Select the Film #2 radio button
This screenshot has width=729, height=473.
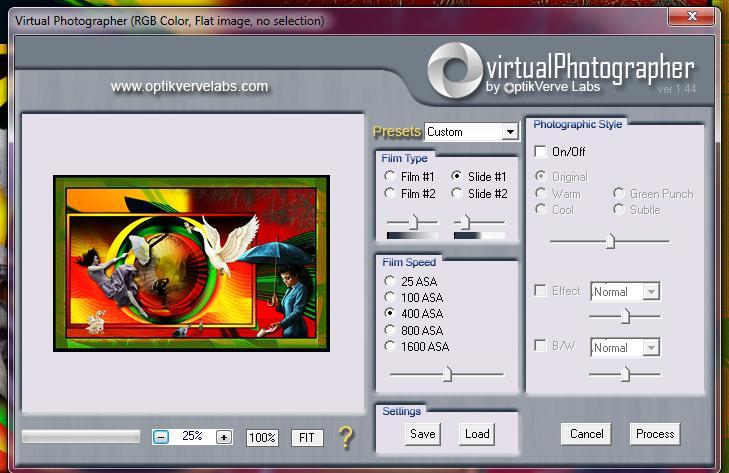pyautogui.click(x=390, y=193)
